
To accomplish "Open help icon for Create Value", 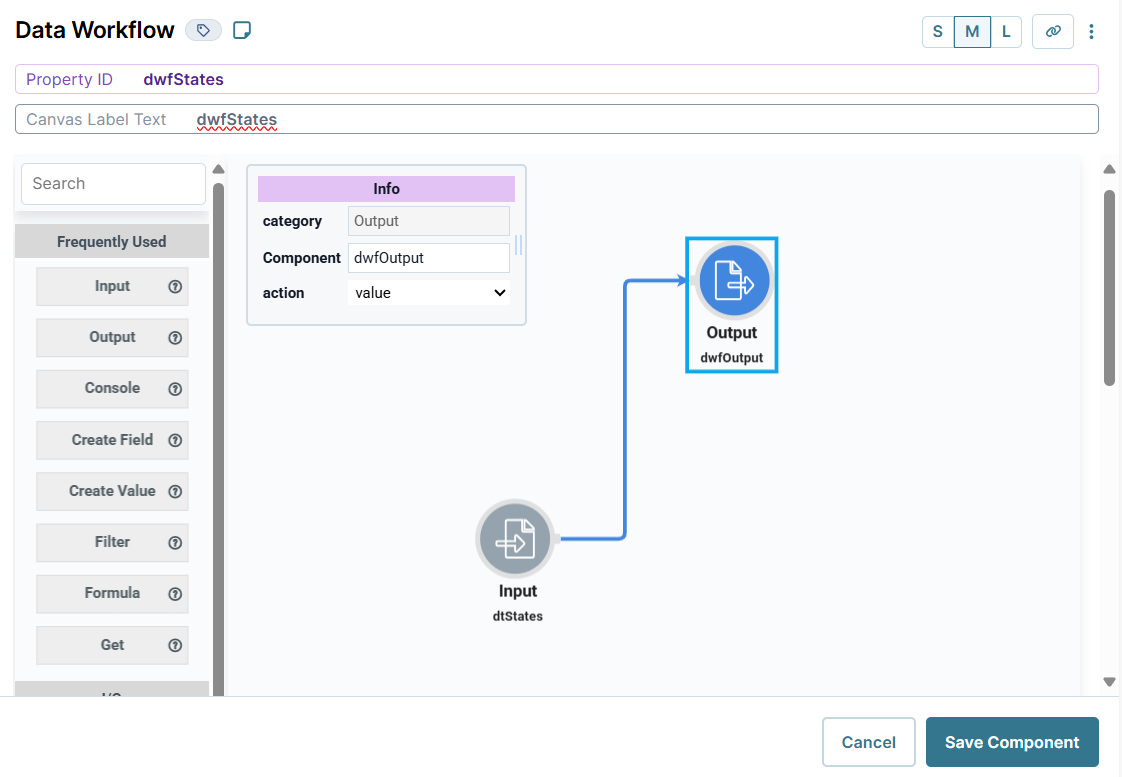I will tap(175, 492).
